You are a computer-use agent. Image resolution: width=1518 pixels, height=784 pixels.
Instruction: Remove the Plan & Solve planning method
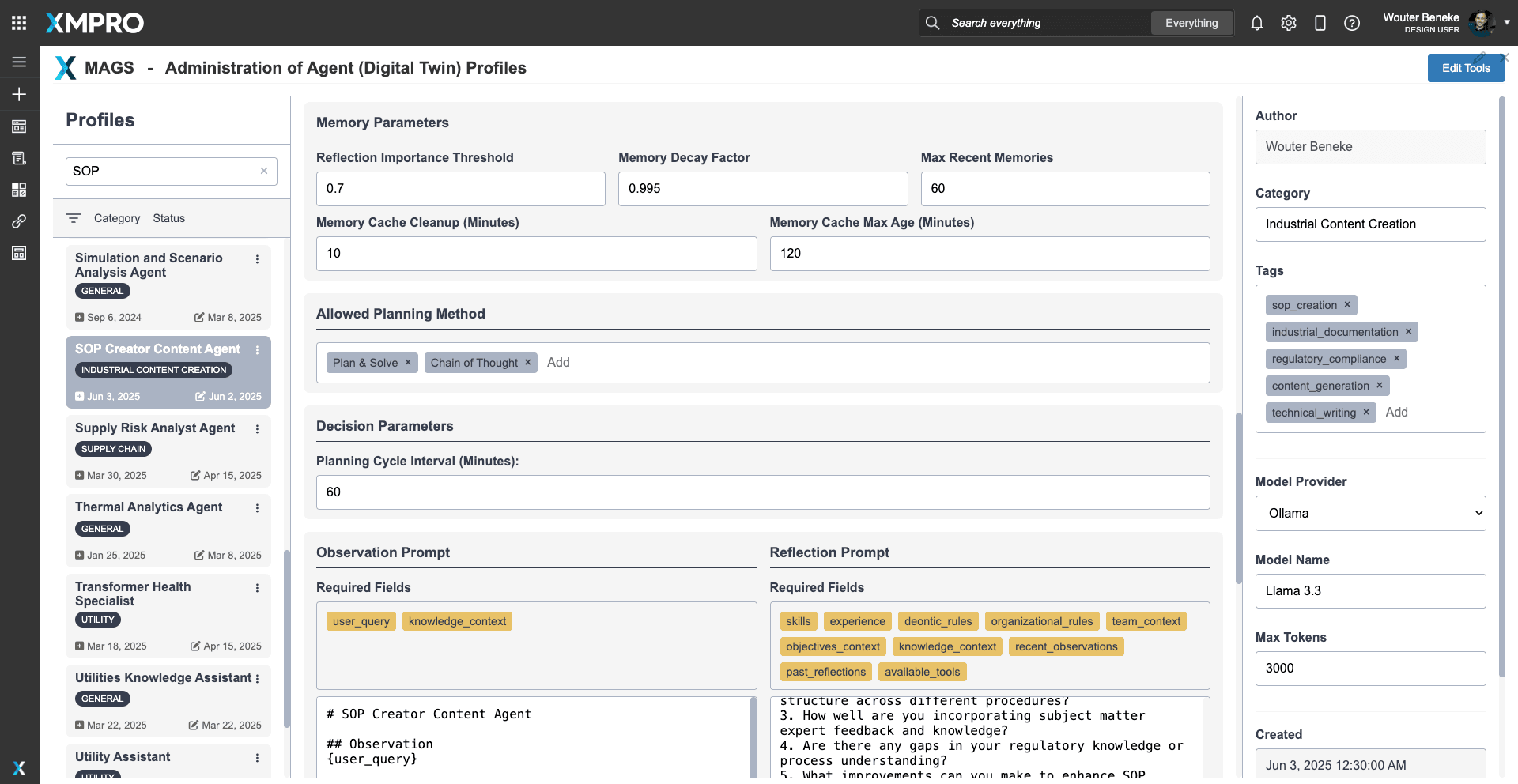[408, 363]
